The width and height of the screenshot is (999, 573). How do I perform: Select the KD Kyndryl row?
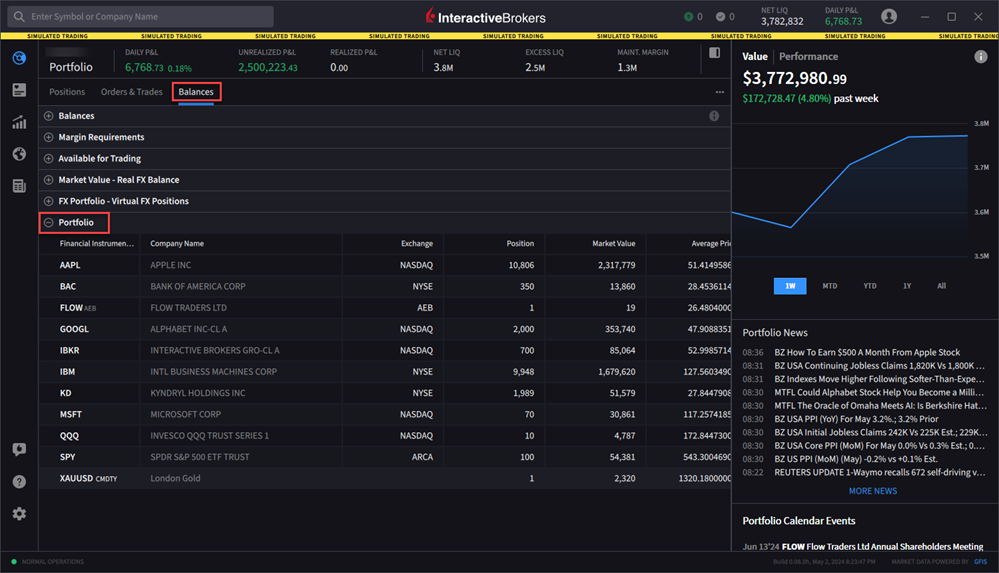(385, 393)
